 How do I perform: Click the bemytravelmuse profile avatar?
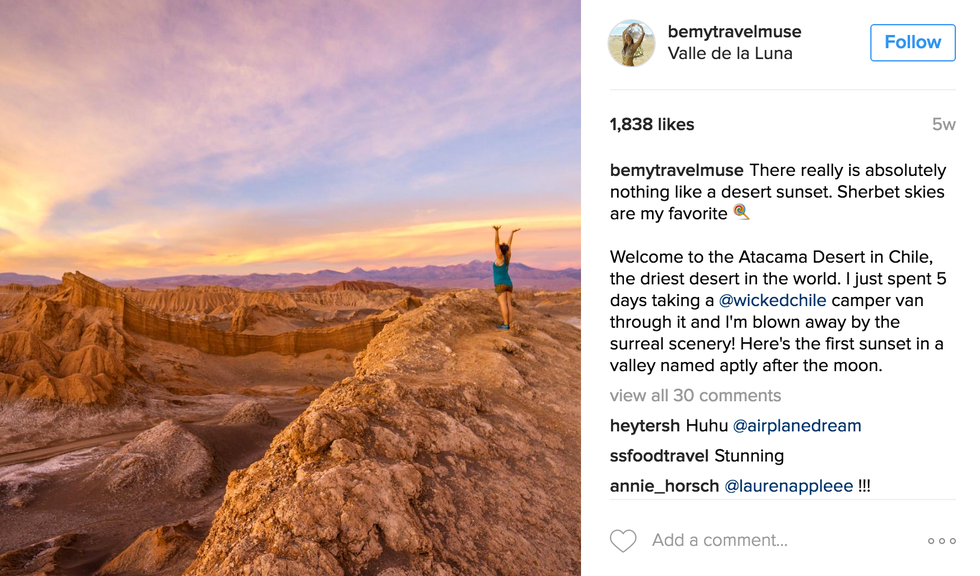[632, 43]
